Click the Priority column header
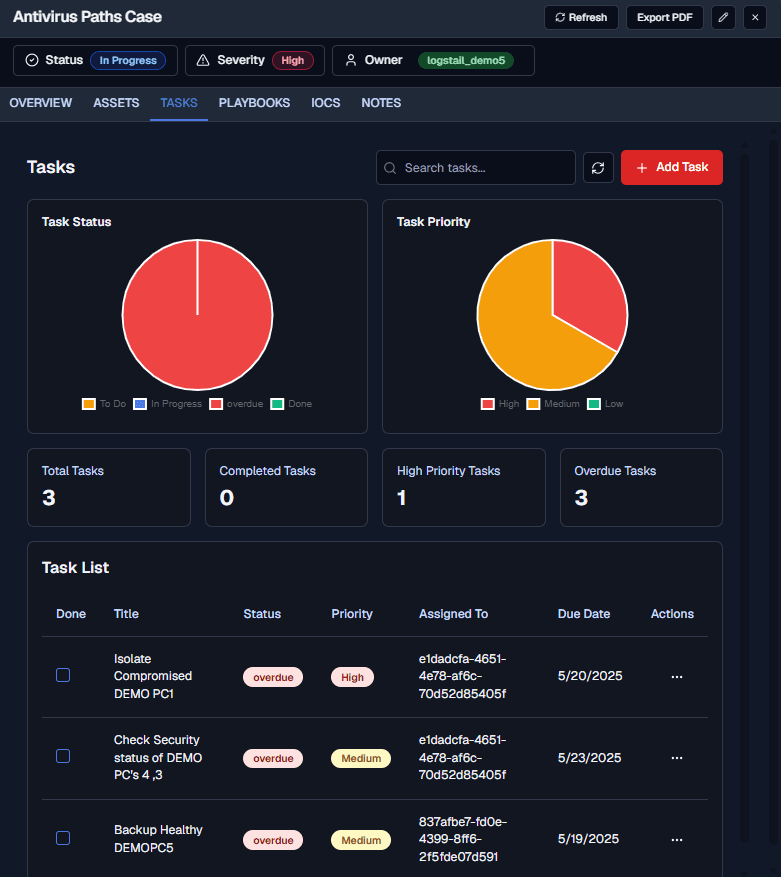This screenshot has height=877, width=781. (352, 614)
